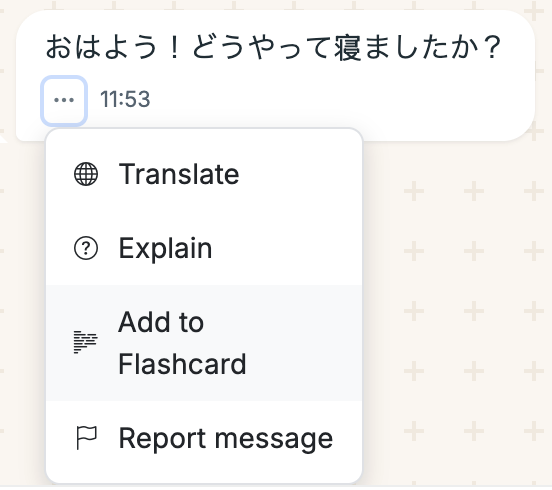
Task: Click the flashcard stack icon
Action: point(86,342)
